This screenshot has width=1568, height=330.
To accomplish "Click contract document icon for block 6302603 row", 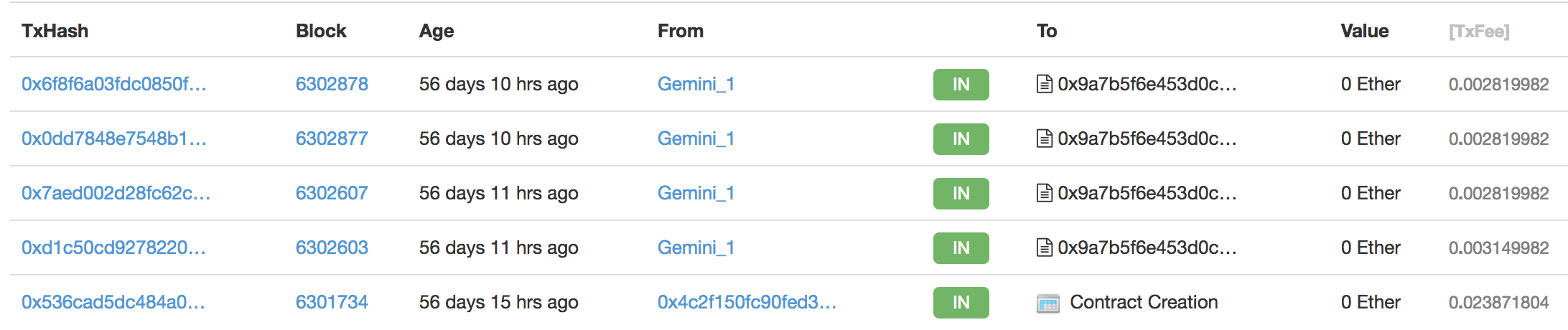I will pos(1045,248).
